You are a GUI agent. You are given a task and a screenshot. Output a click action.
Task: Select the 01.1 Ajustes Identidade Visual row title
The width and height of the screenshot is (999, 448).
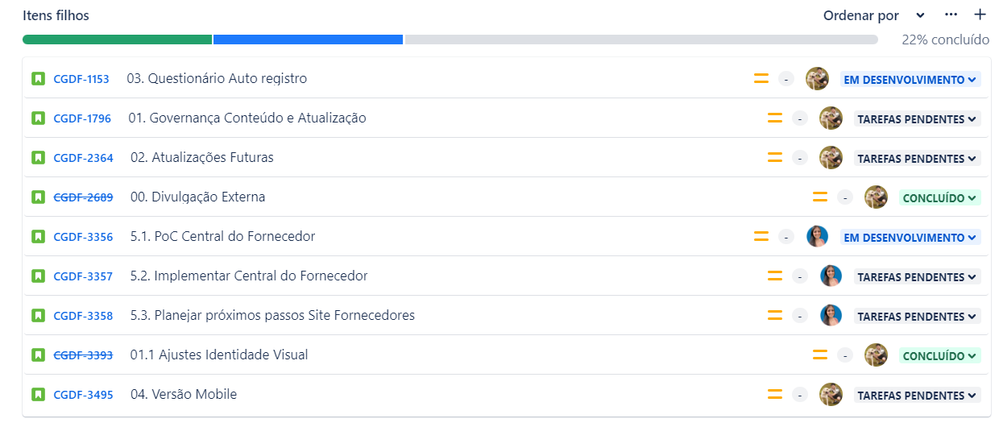point(219,354)
